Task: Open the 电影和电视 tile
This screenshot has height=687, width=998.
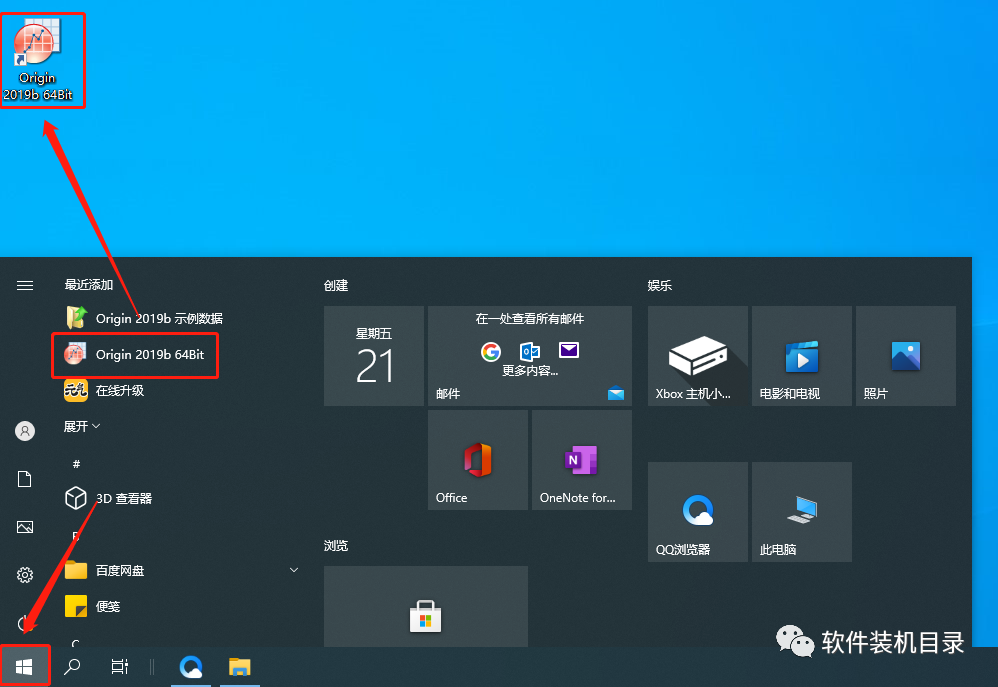Action: click(x=802, y=355)
